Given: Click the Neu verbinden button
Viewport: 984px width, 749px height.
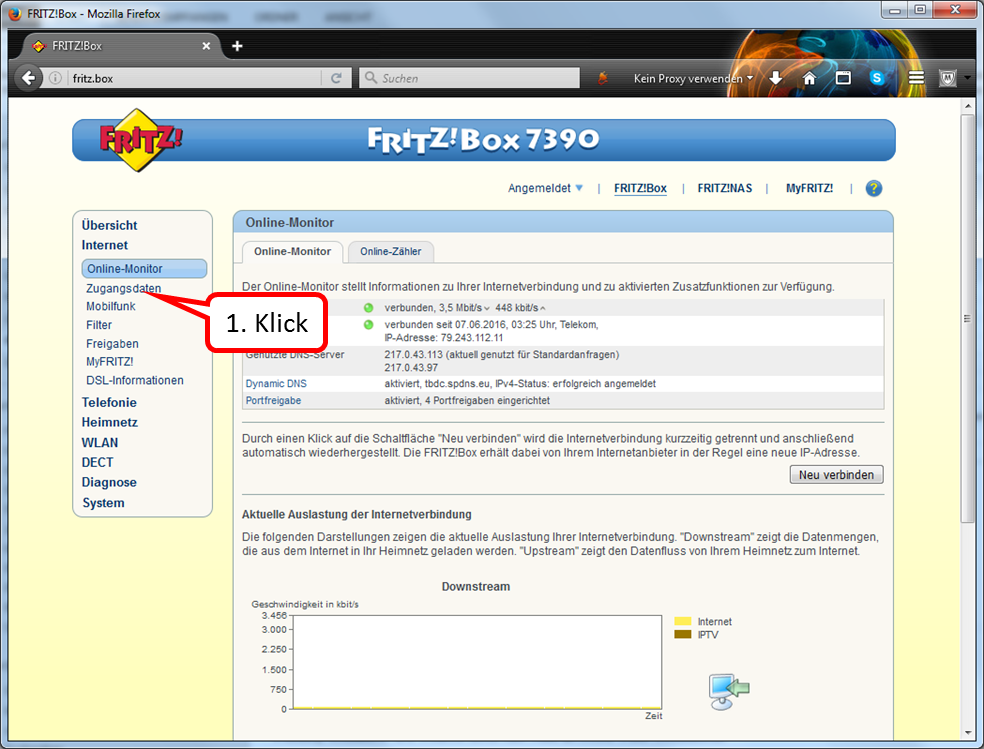Looking at the screenshot, I should coord(836,475).
